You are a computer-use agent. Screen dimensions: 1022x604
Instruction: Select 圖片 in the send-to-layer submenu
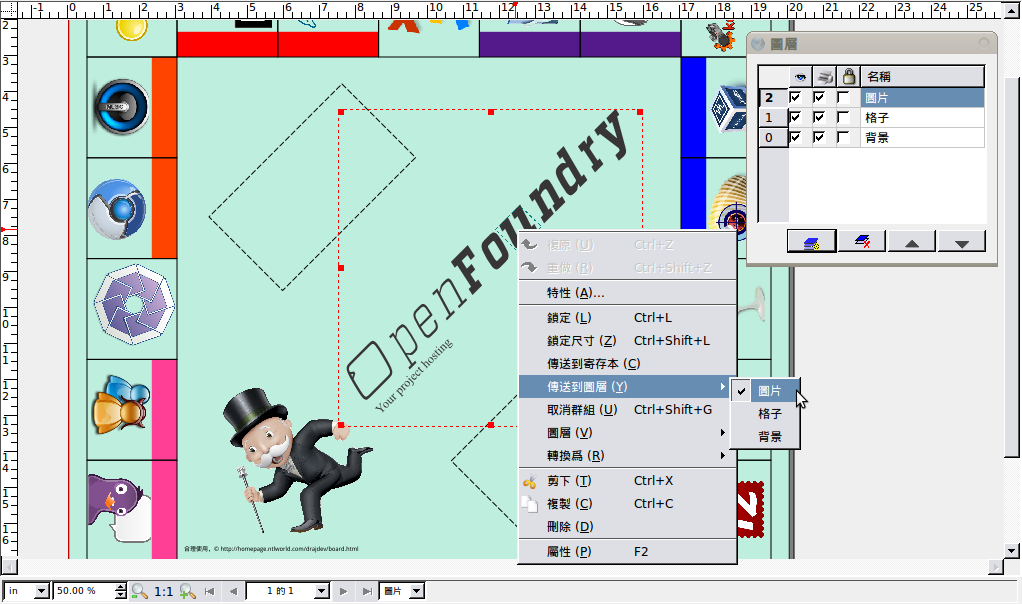click(765, 391)
